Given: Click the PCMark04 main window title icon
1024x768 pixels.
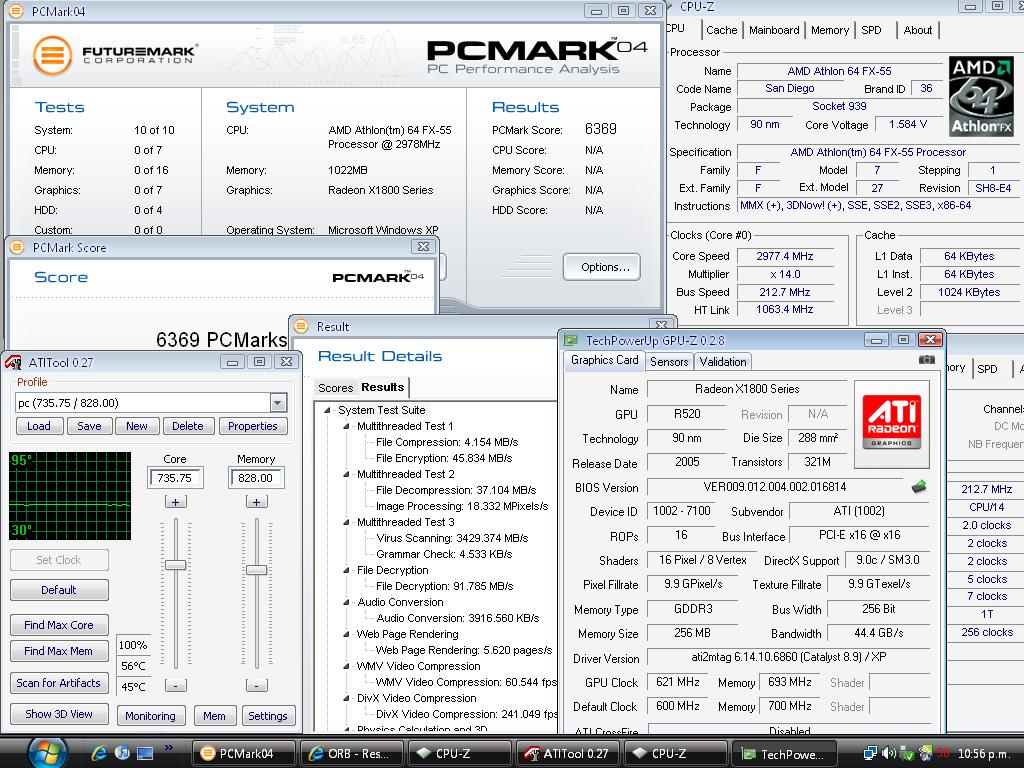Looking at the screenshot, I should coord(17,11).
